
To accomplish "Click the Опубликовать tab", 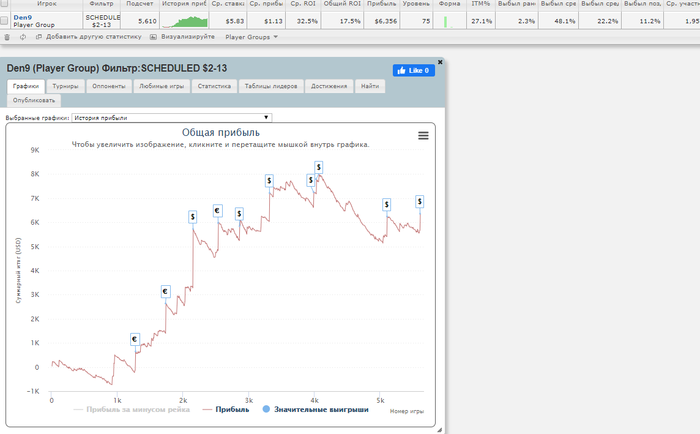I will (34, 100).
